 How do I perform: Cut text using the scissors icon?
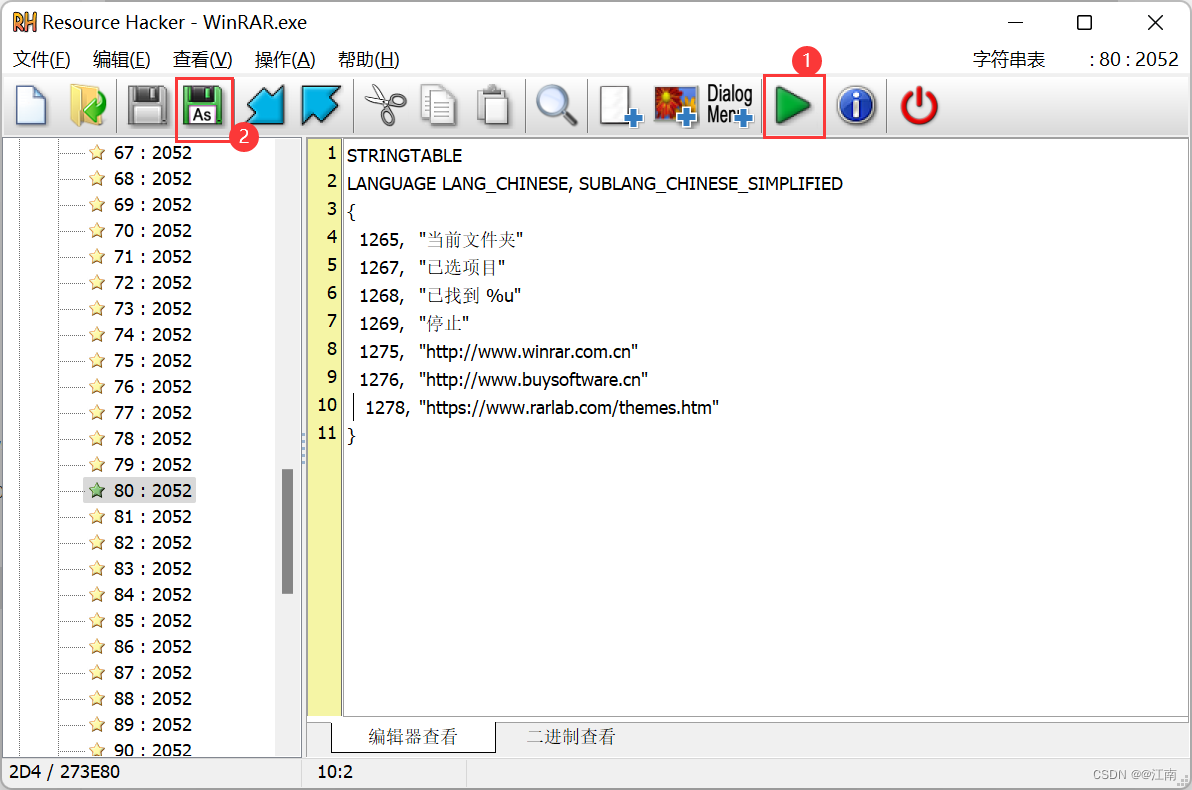tap(384, 107)
